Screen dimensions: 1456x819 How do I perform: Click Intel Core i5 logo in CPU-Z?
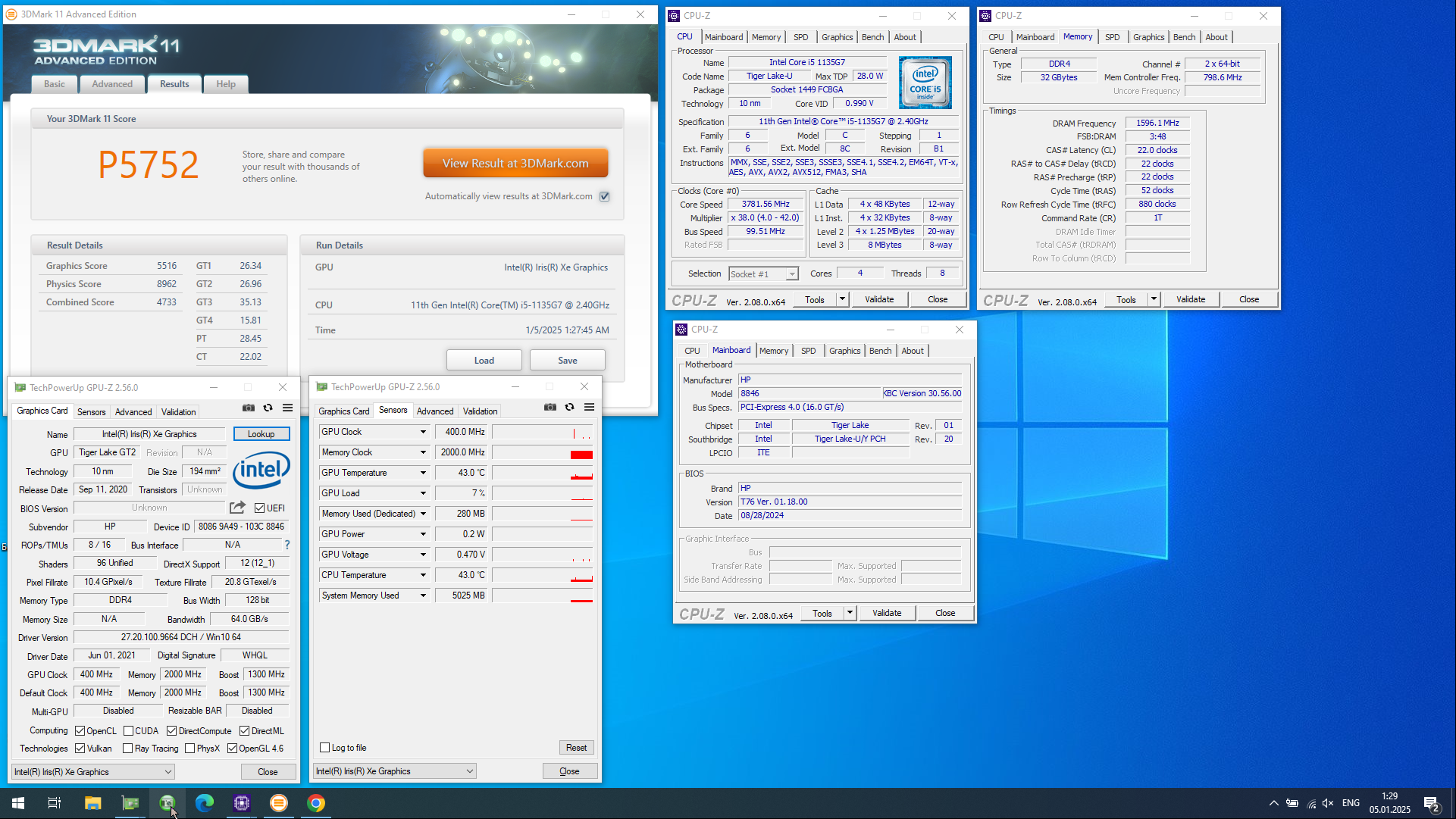point(925,83)
